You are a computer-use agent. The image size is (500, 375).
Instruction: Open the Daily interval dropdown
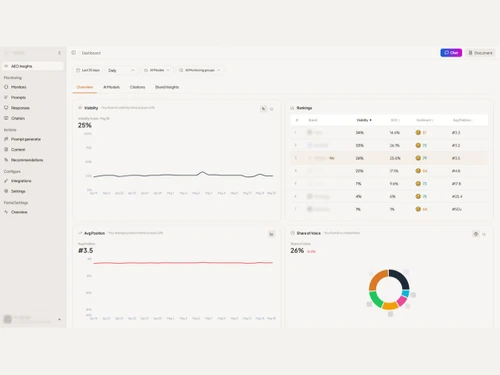click(x=121, y=70)
